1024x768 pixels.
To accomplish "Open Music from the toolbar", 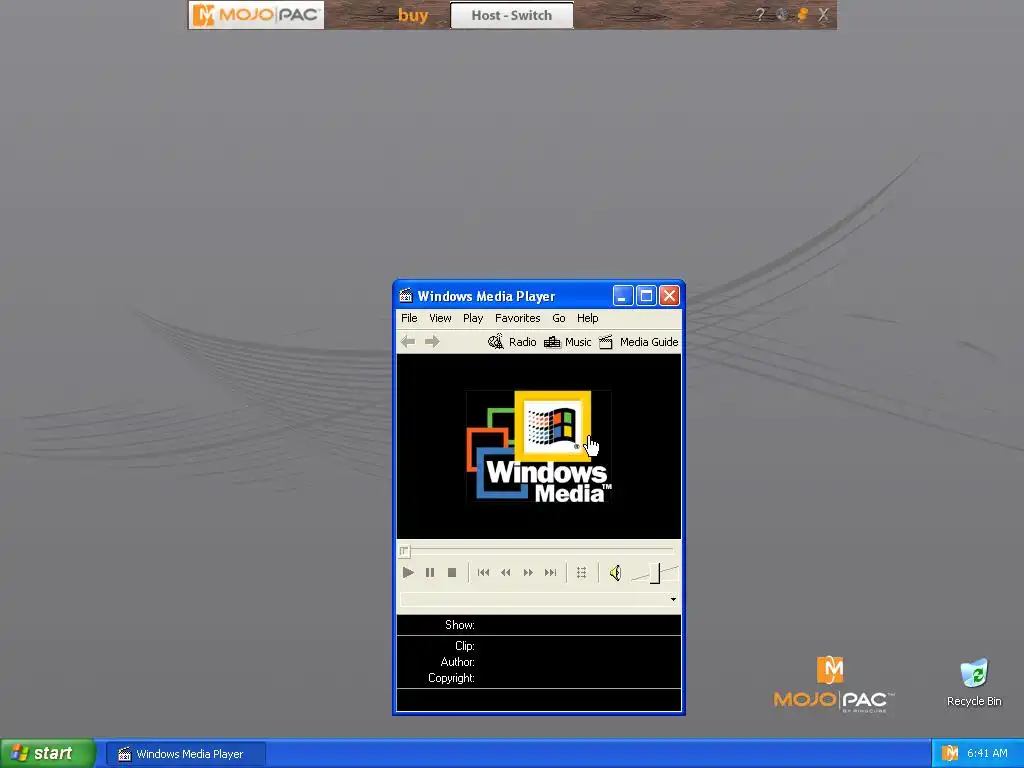I will pos(568,342).
